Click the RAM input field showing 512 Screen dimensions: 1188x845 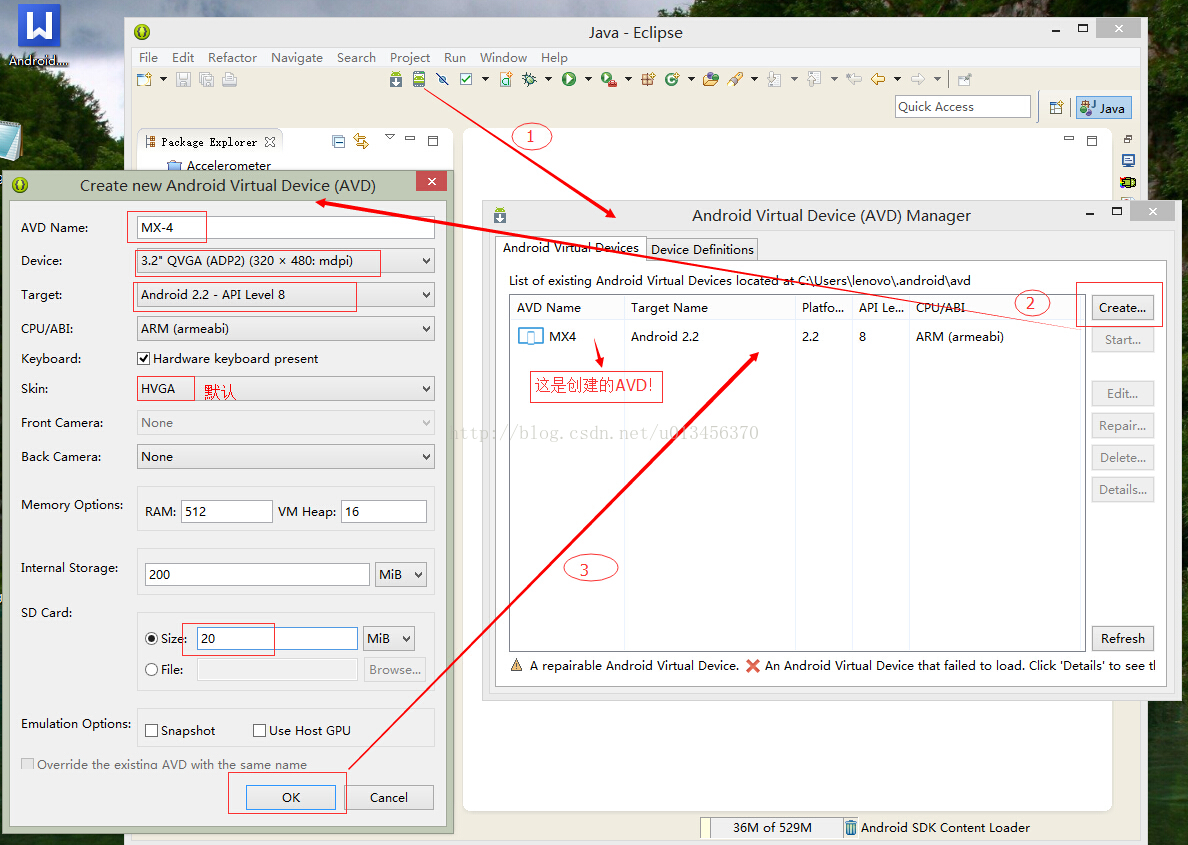click(227, 512)
